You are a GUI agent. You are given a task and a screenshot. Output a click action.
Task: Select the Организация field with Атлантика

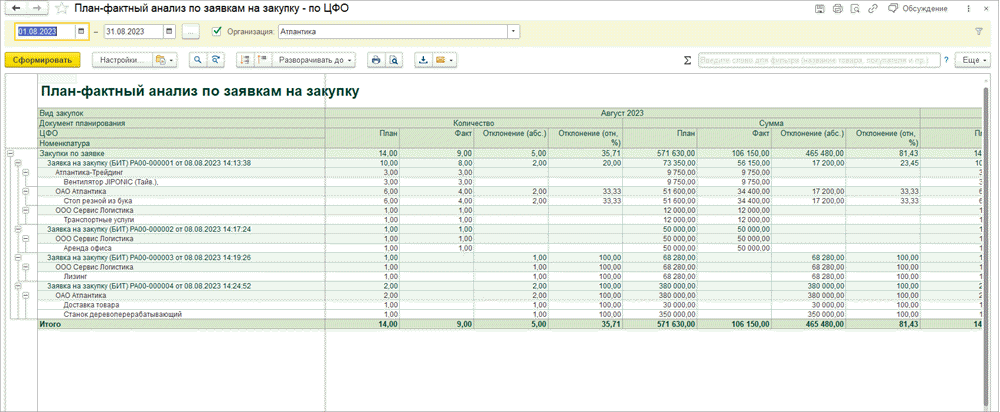393,31
